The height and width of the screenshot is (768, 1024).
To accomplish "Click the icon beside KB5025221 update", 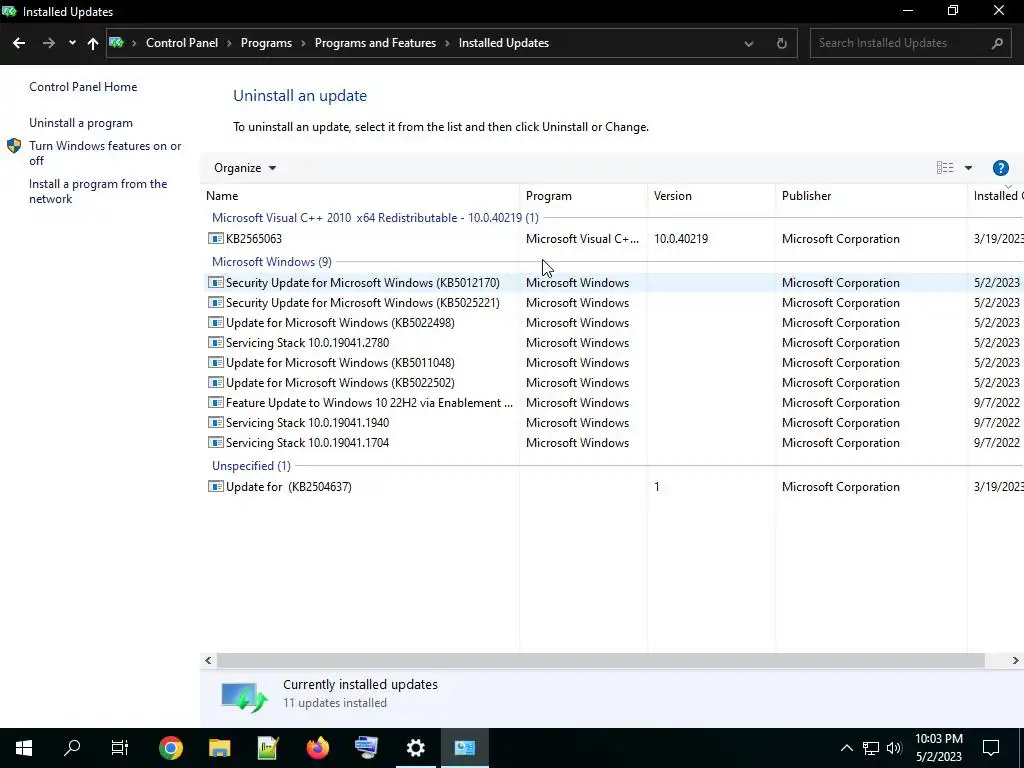I will (216, 302).
